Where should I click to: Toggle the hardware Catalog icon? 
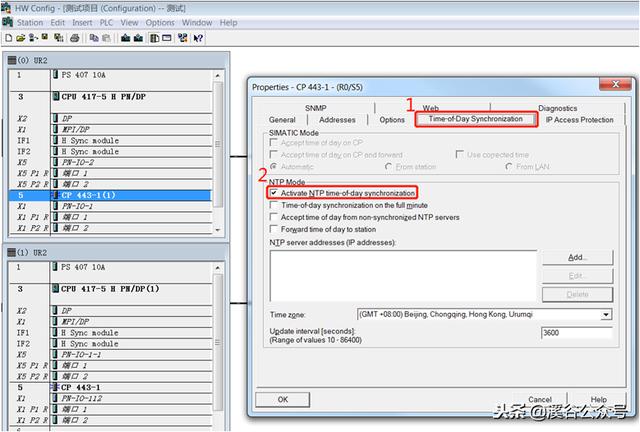tap(154, 38)
